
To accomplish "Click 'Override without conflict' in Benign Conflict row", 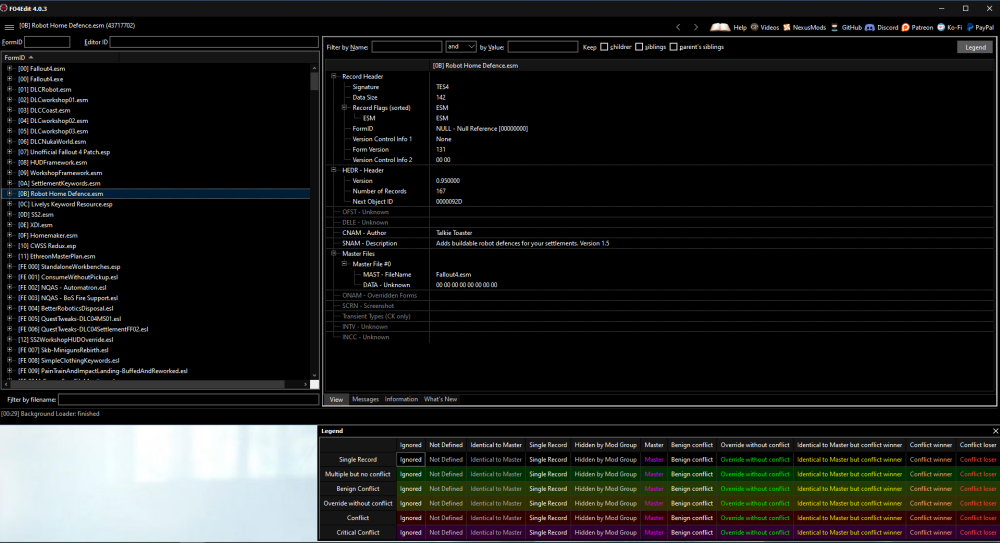I will click(754, 489).
